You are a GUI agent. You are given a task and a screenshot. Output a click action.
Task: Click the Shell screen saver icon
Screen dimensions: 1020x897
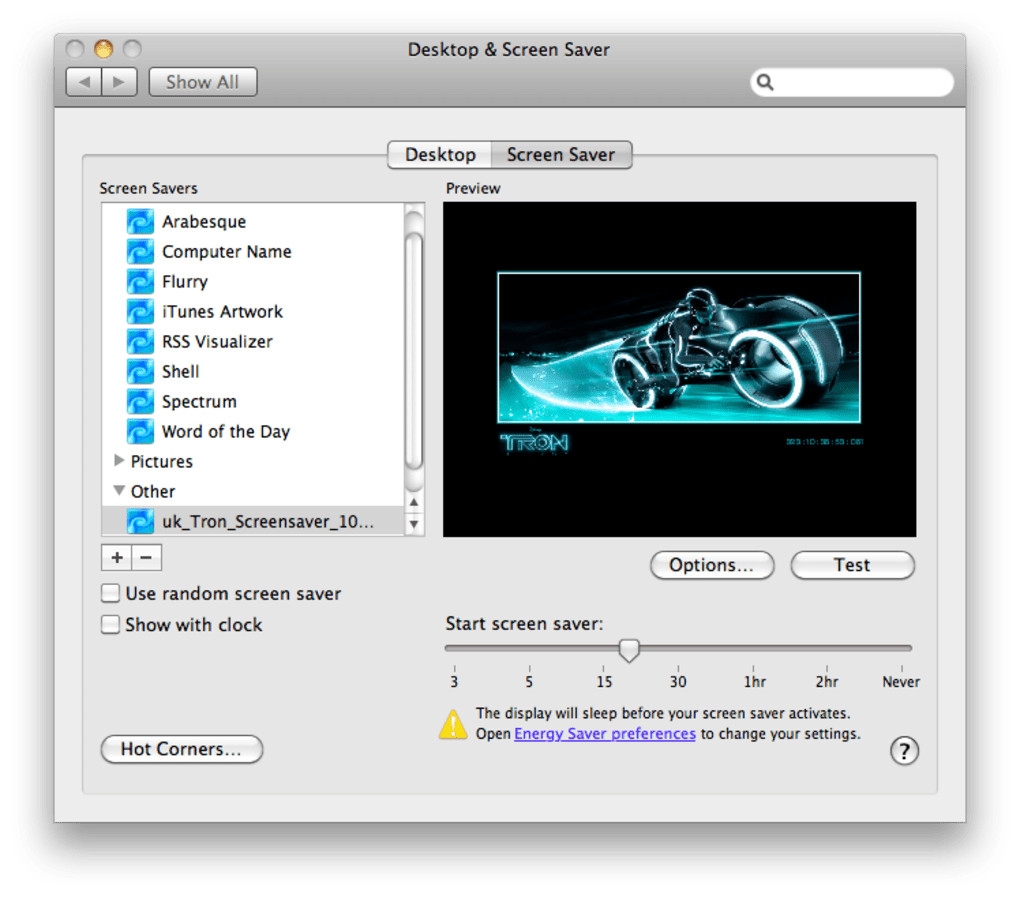click(140, 371)
